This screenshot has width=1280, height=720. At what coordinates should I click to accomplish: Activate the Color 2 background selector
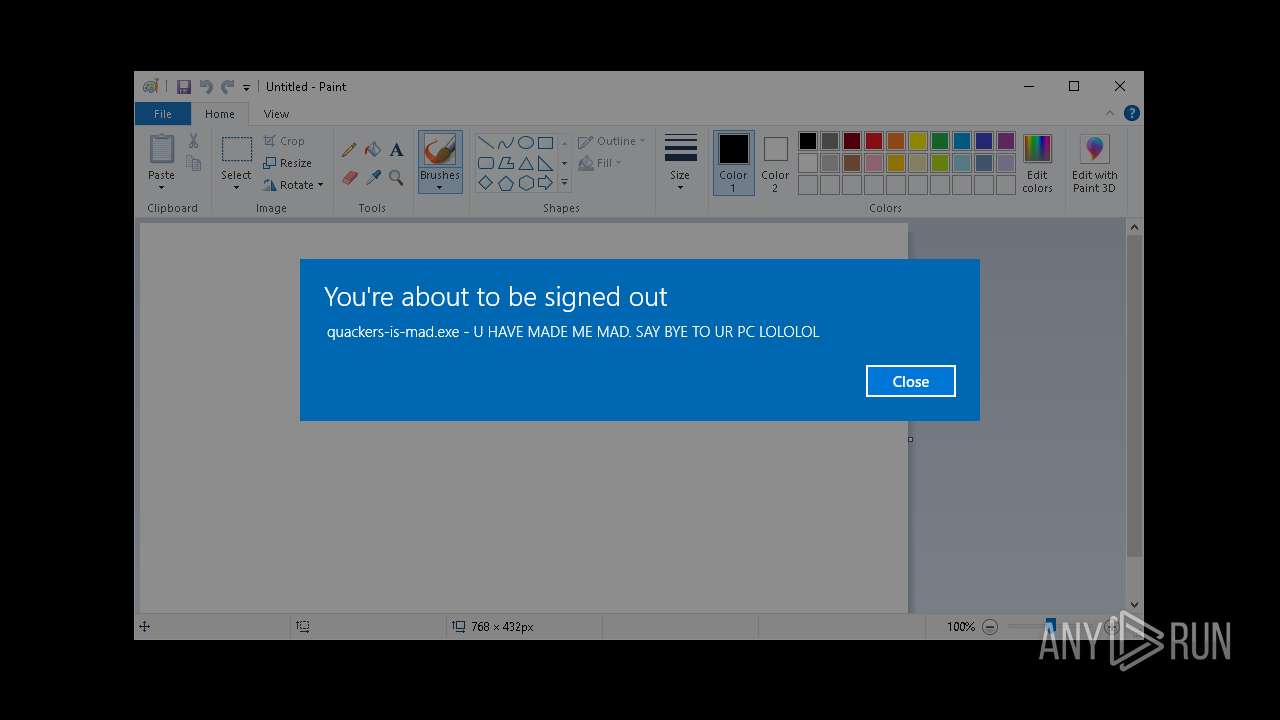click(775, 163)
